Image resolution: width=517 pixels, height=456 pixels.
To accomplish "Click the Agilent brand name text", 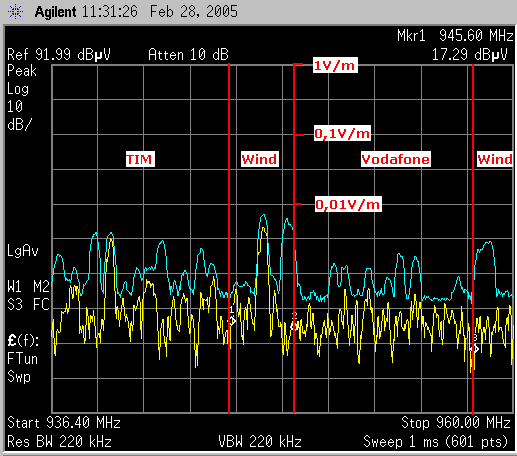I will click(x=55, y=12).
